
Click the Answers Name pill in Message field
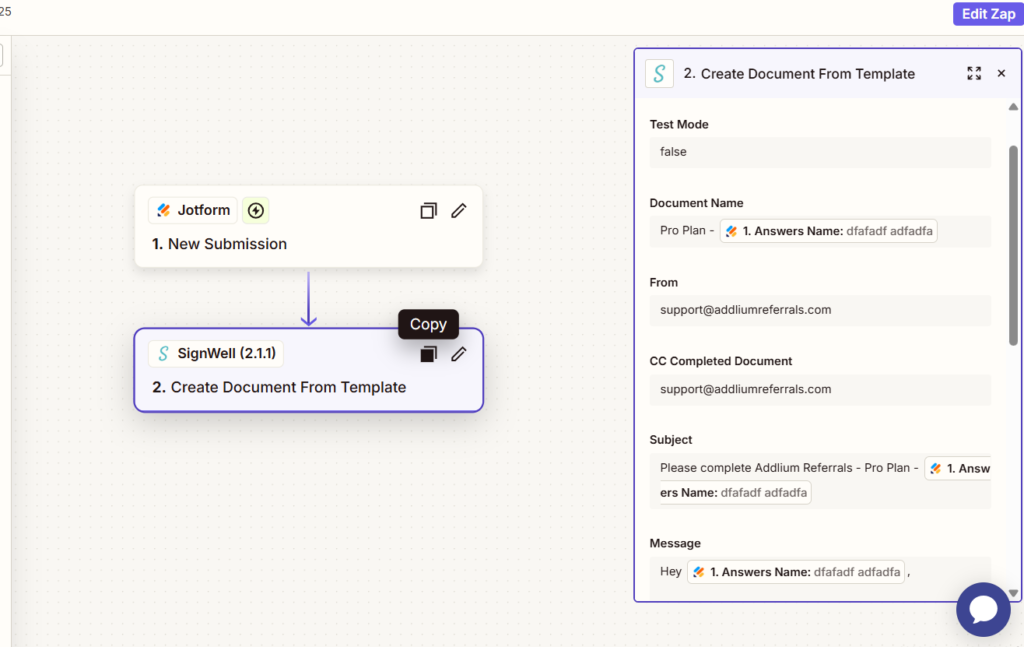click(x=795, y=572)
